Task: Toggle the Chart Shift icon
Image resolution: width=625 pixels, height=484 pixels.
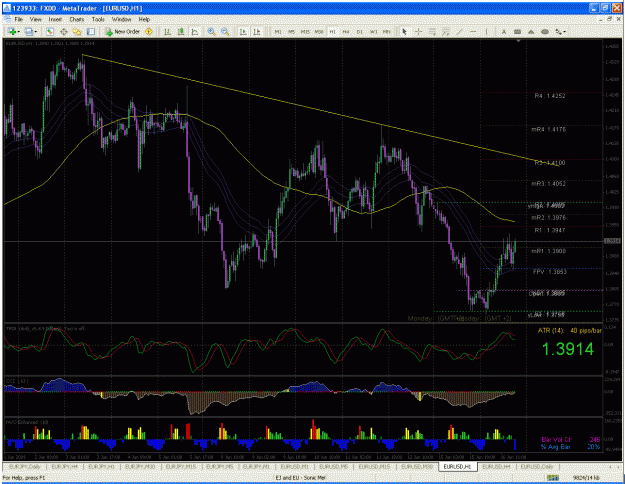Action: coord(257,31)
